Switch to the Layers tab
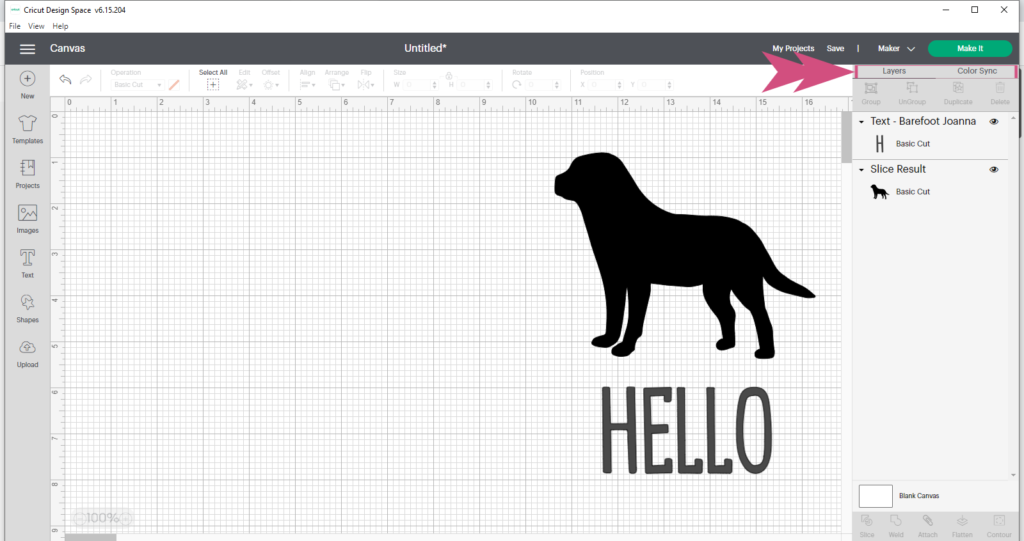1024x541 pixels. (x=894, y=71)
